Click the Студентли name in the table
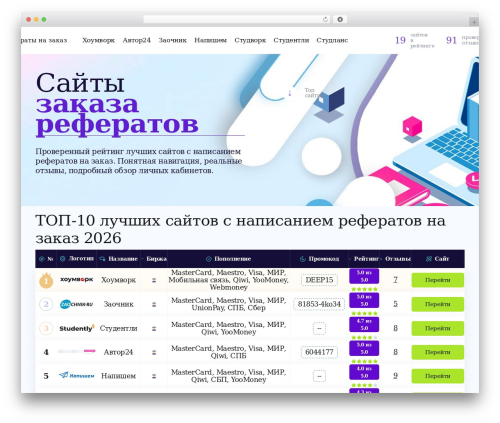This screenshot has width=500, height=423. tap(119, 328)
